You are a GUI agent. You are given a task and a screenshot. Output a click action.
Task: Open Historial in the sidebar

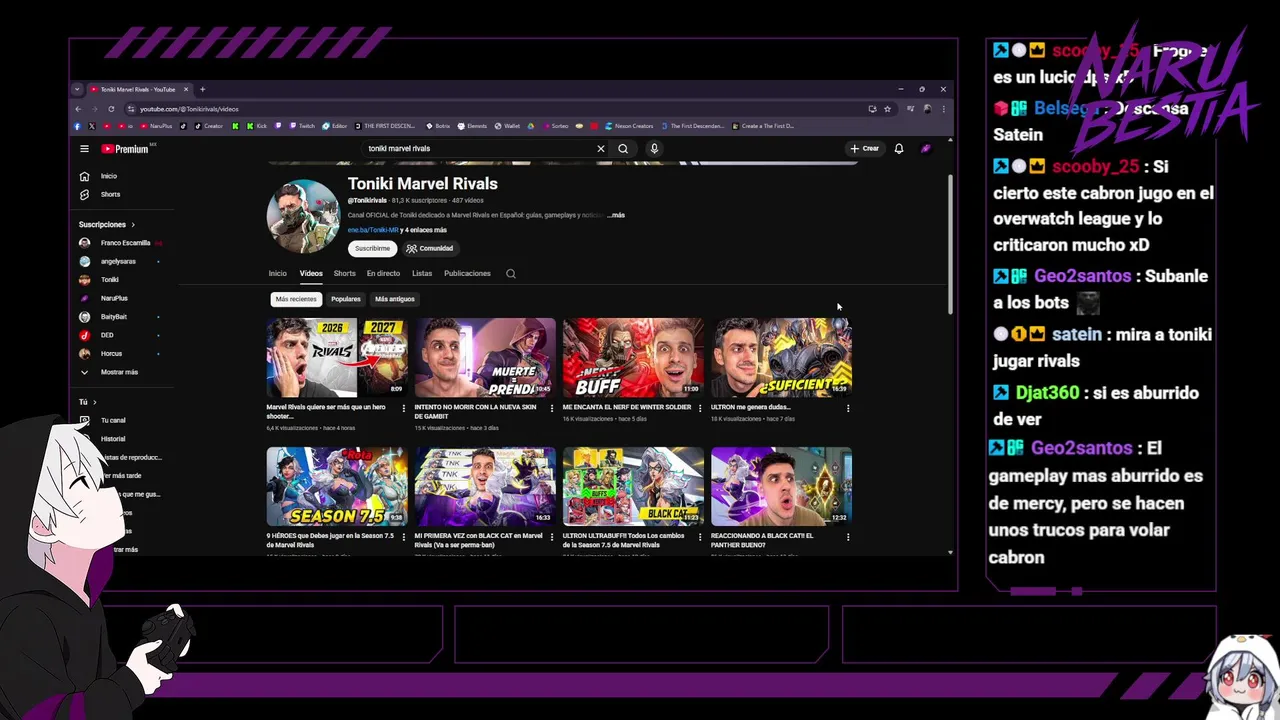point(112,438)
